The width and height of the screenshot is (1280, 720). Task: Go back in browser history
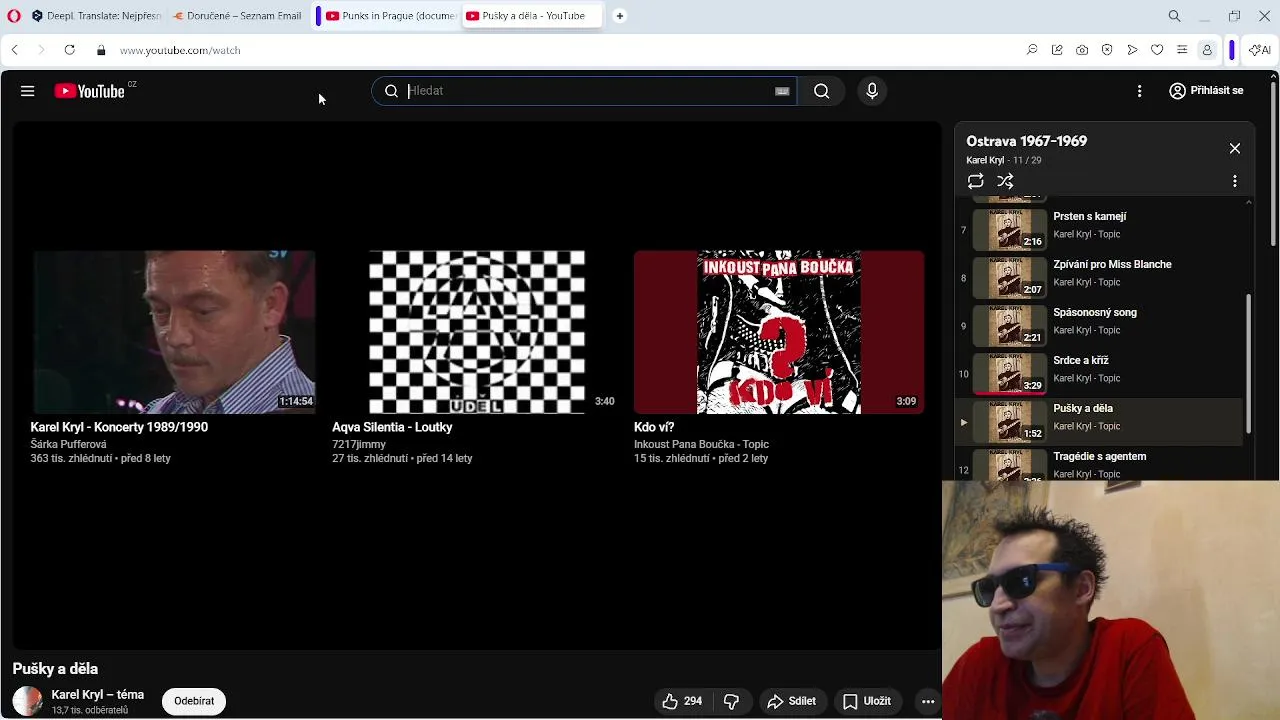pyautogui.click(x=14, y=50)
